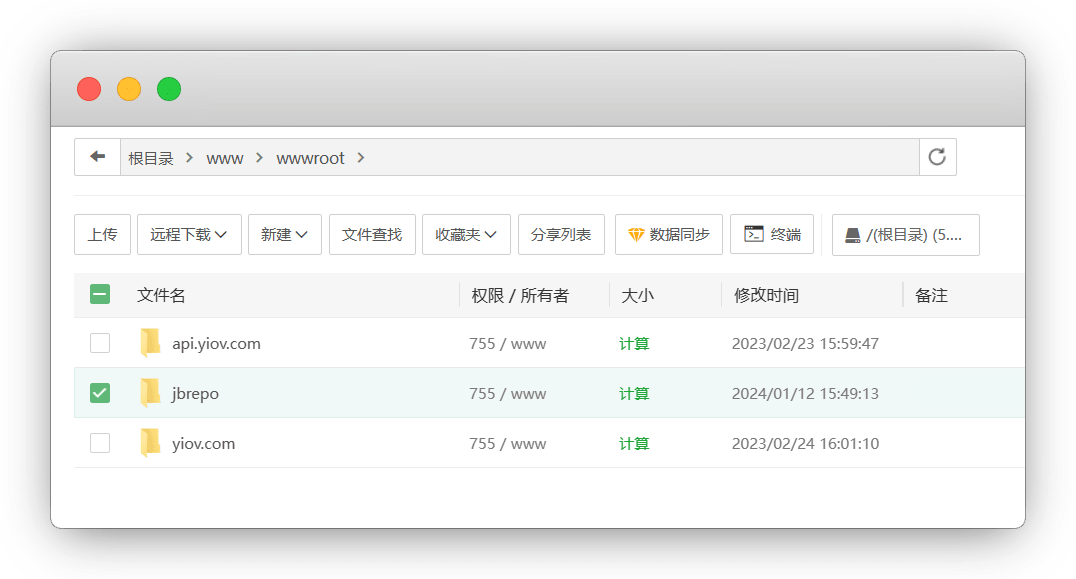The image size is (1076, 579).
Task: Refresh the file list with reload icon
Action: tap(937, 157)
